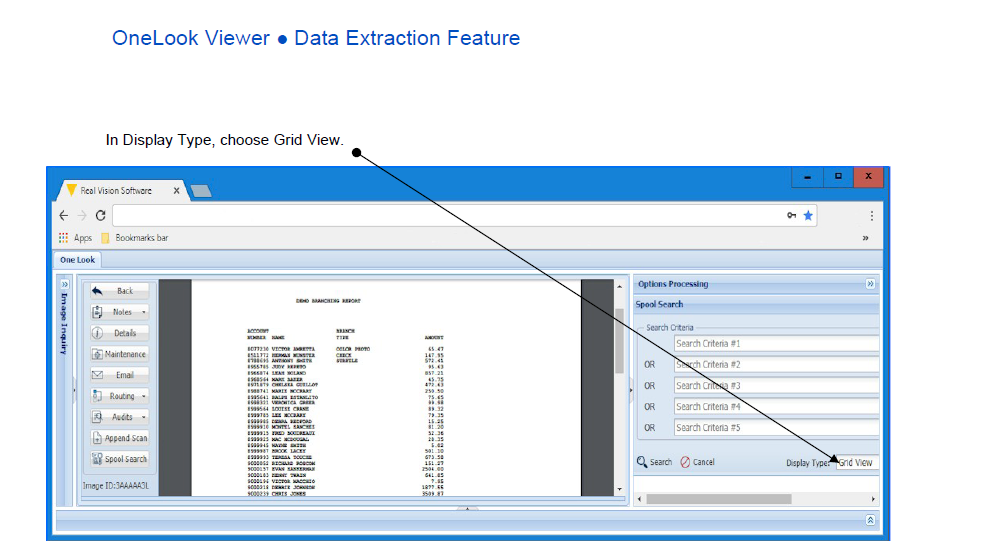Viewport: 986px width, 541px height.
Task: Show more bookmarks via the double chevron
Action: pyautogui.click(x=865, y=238)
